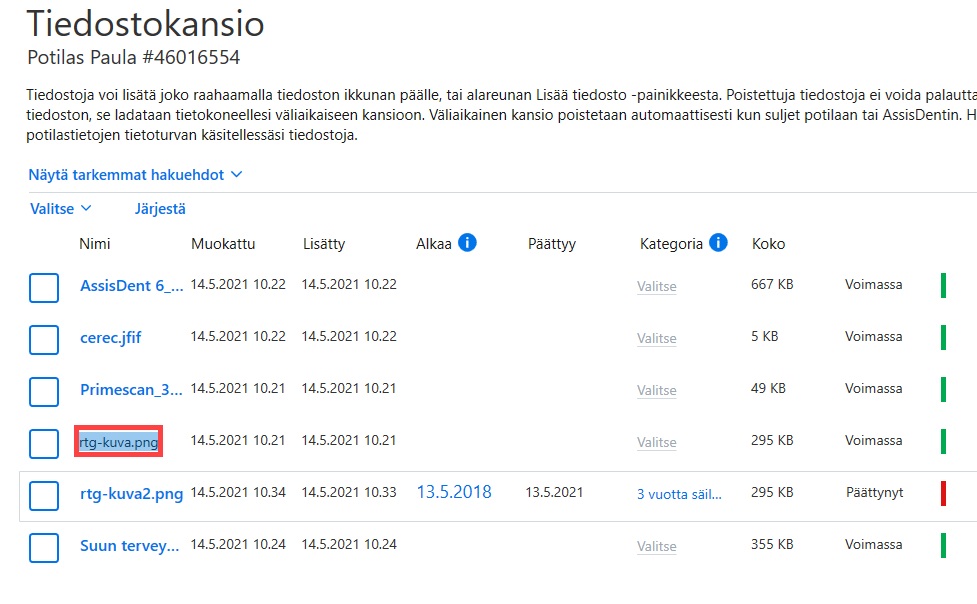Tick the checkbox for AssisDent 6 file

click(44, 288)
